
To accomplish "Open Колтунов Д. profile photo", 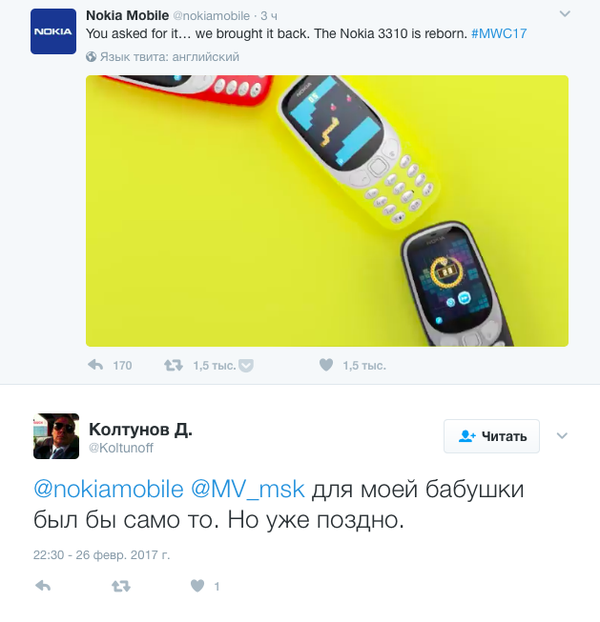I will 56,436.
